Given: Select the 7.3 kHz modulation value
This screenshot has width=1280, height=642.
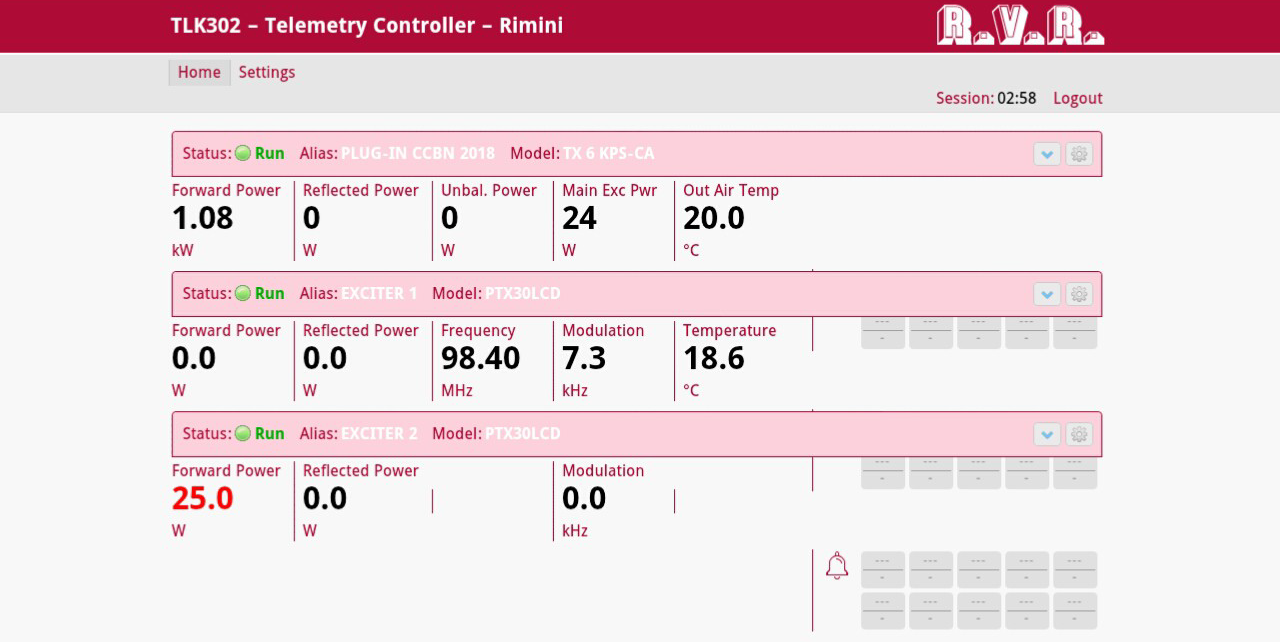Looking at the screenshot, I should [x=584, y=358].
